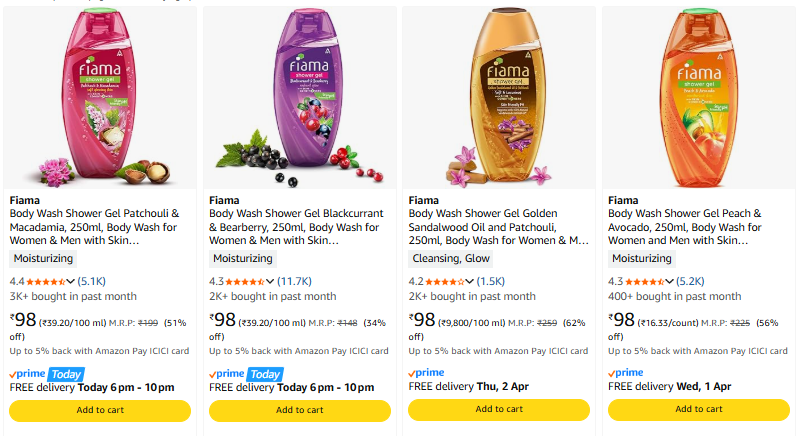The height and width of the screenshot is (436, 800).
Task: Add Blackcurrant & Bearberry gel to cart
Action: [x=299, y=410]
